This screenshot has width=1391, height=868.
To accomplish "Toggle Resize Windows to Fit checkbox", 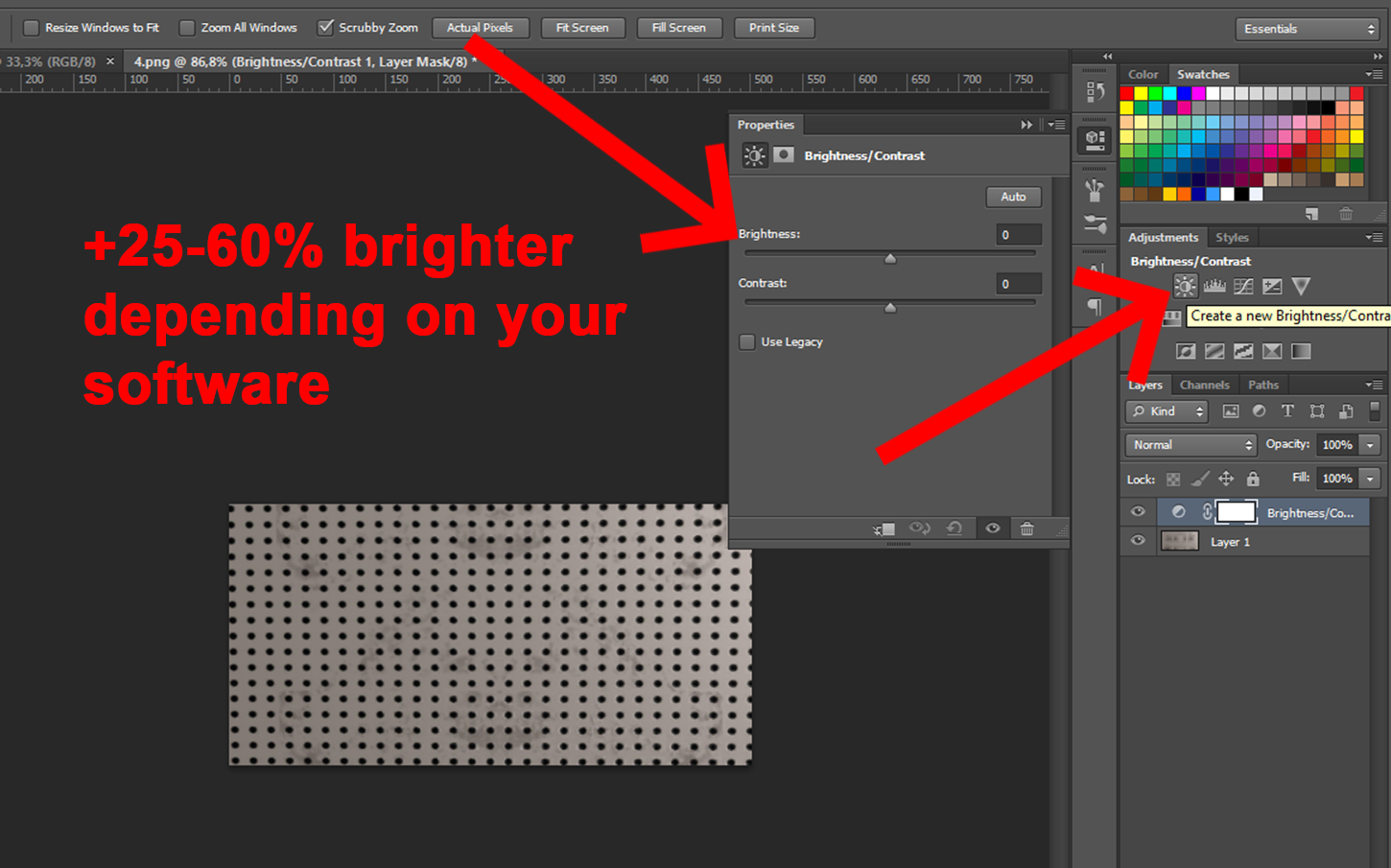I will coord(31,28).
